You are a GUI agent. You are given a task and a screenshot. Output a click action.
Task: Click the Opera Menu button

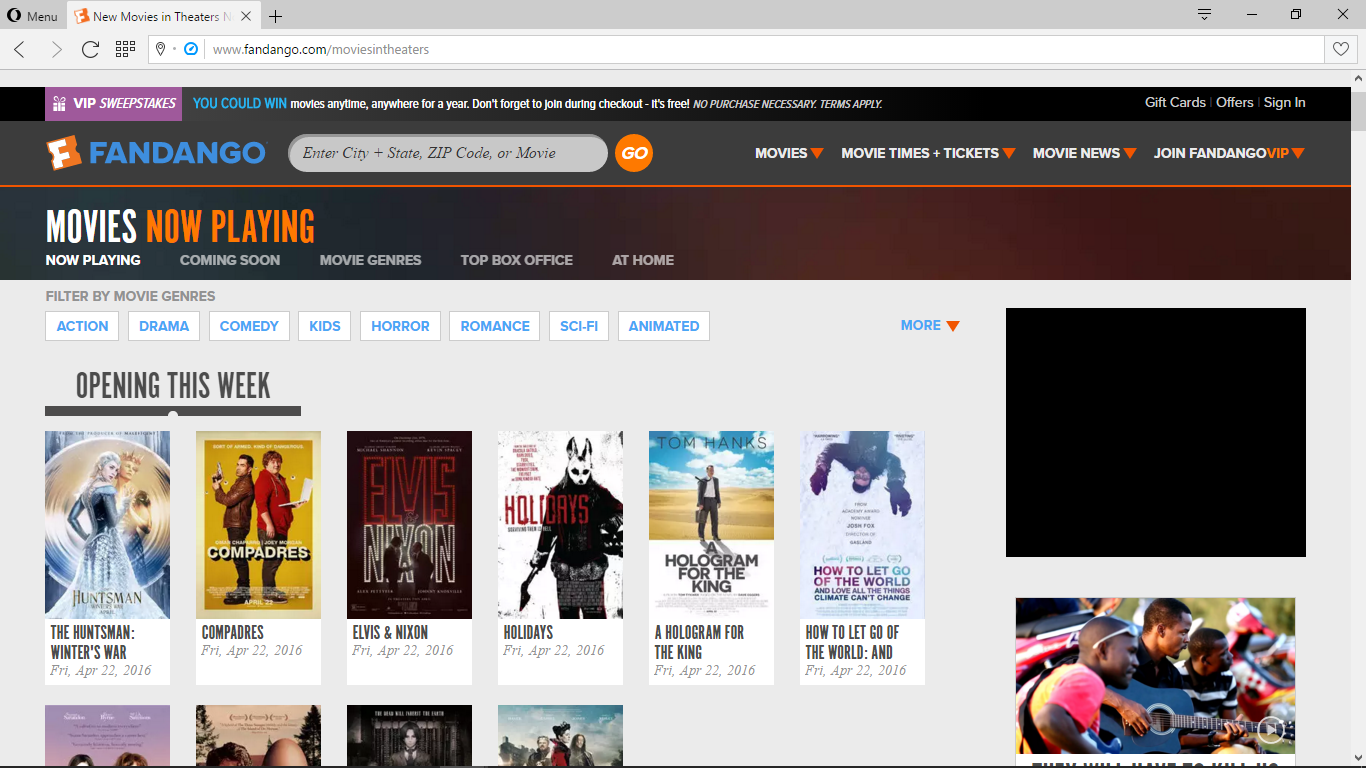pos(33,16)
